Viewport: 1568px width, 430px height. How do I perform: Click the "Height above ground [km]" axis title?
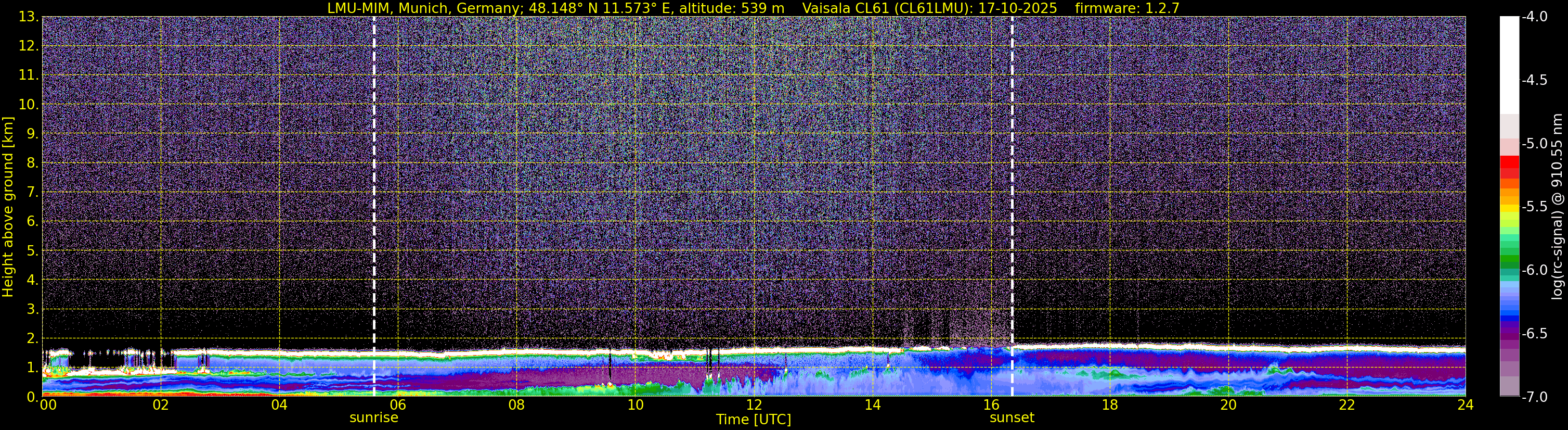tap(8, 207)
